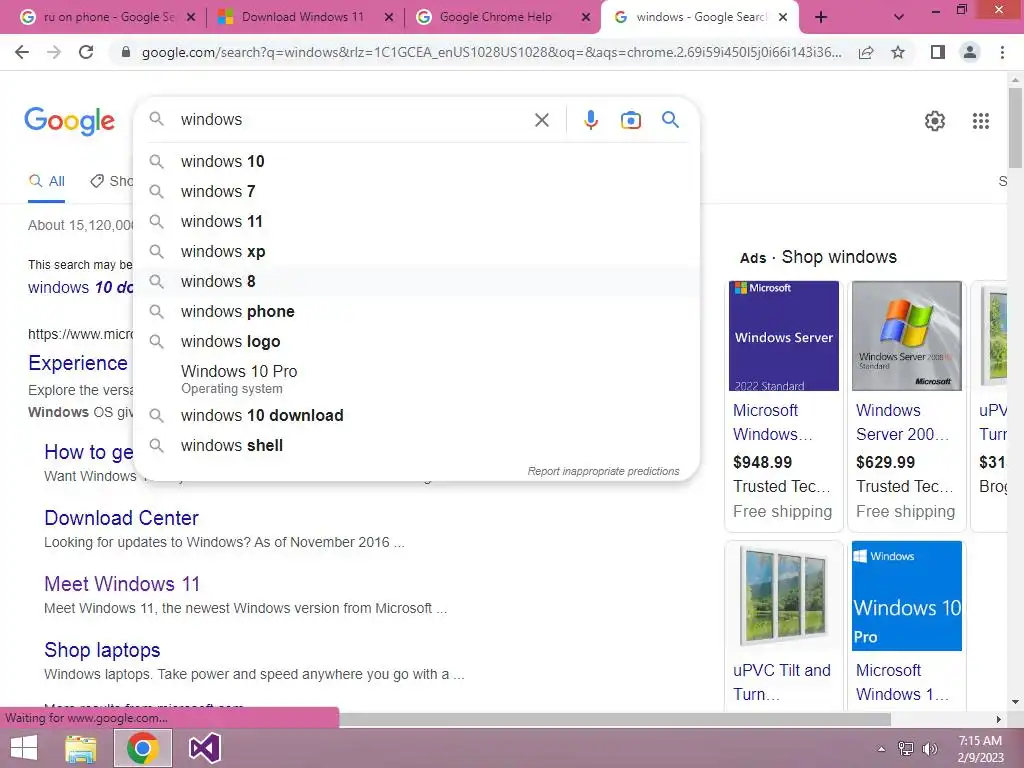Choose suggestion 'windows 10 download'
Image resolution: width=1024 pixels, height=768 pixels.
[416, 415]
